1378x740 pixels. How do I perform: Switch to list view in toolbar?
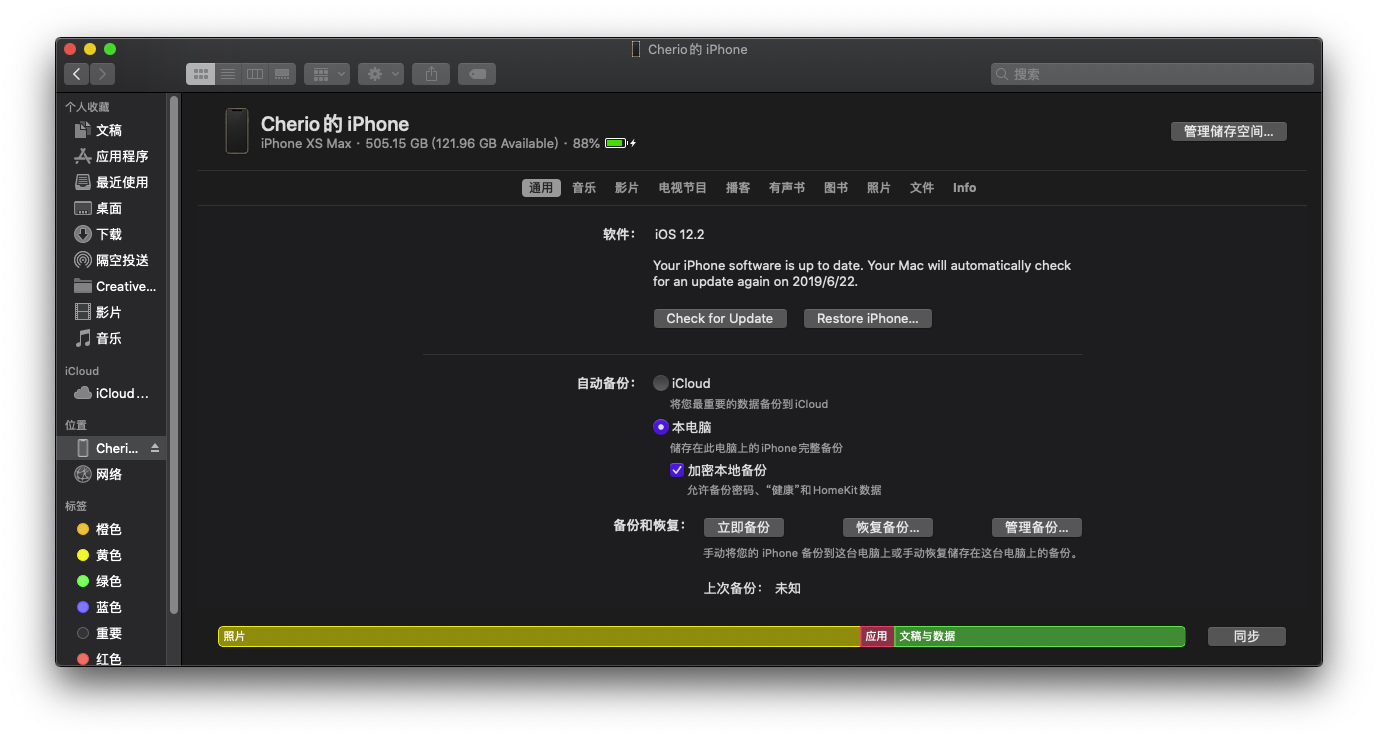[228, 74]
